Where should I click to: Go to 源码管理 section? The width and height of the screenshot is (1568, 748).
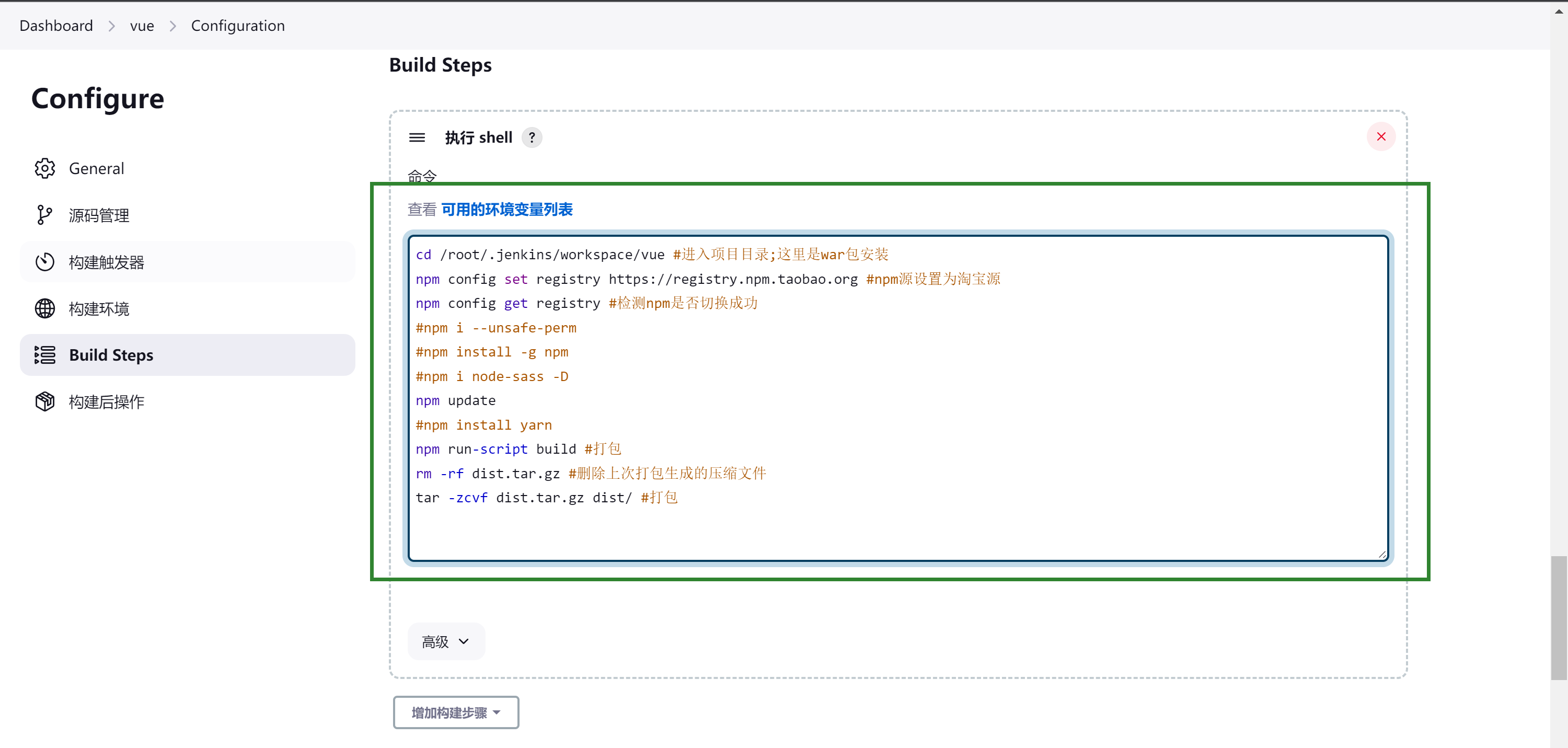click(x=188, y=215)
